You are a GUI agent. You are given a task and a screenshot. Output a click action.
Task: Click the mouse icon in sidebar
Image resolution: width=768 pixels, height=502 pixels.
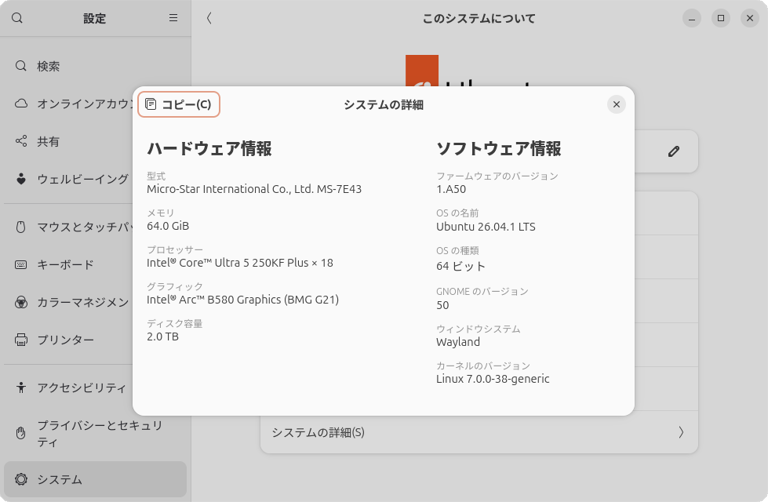pyautogui.click(x=21, y=227)
